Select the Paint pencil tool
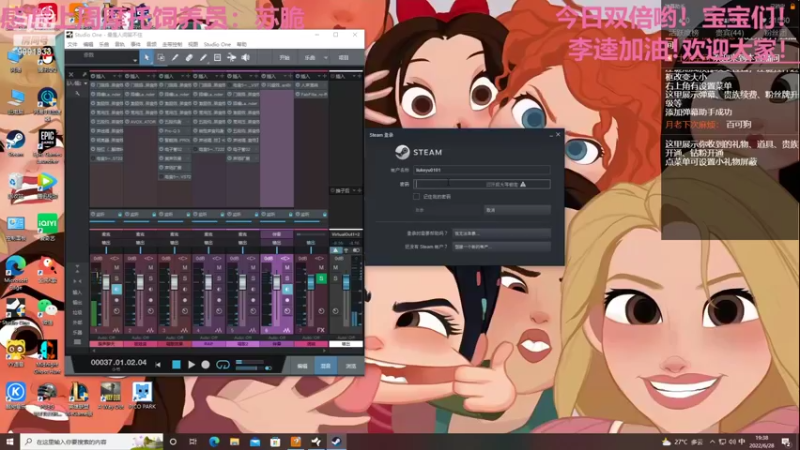The width and height of the screenshot is (800, 450). [x=203, y=58]
